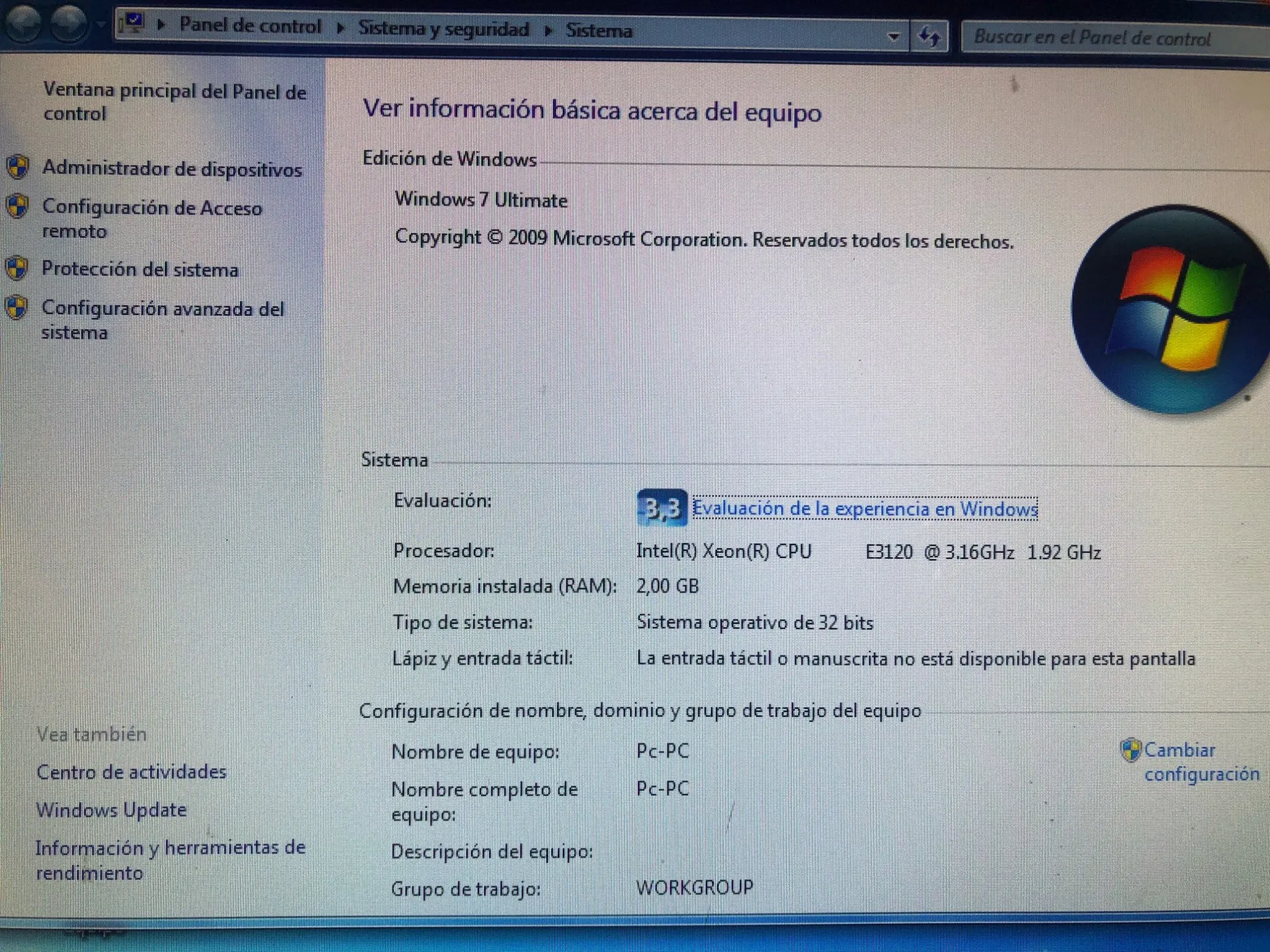This screenshot has width=1270, height=952.
Task: Click shield icon beside Configuración de Acceso remoto
Action: coord(17,206)
